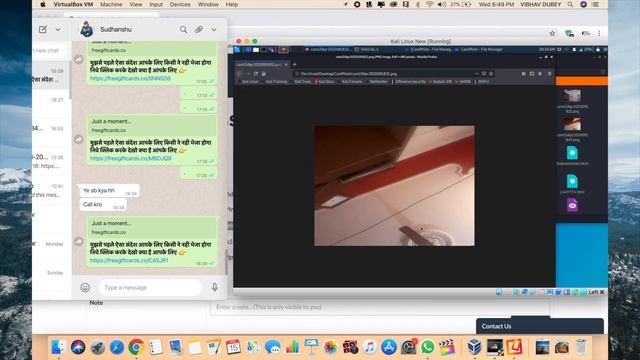
Task: Open the VirtualBox VM menu
Action: pos(73,4)
